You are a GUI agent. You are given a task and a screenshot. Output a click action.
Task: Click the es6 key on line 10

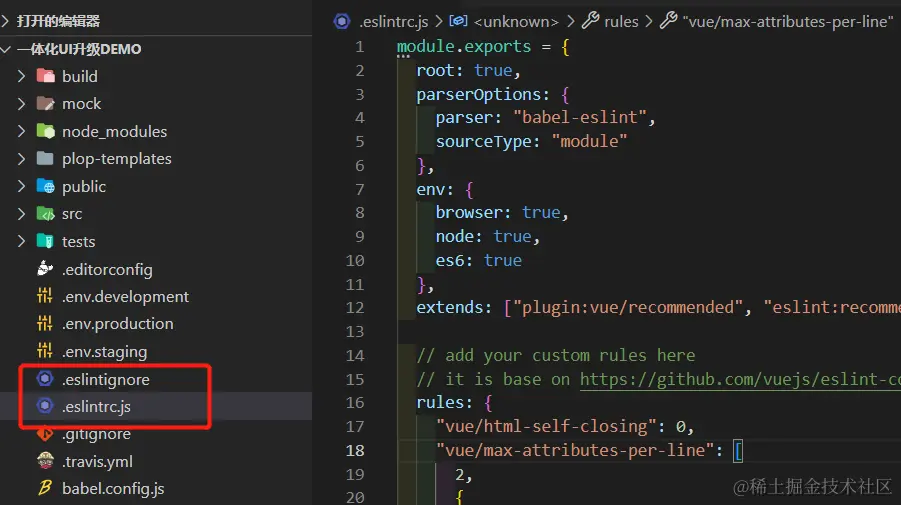449,260
